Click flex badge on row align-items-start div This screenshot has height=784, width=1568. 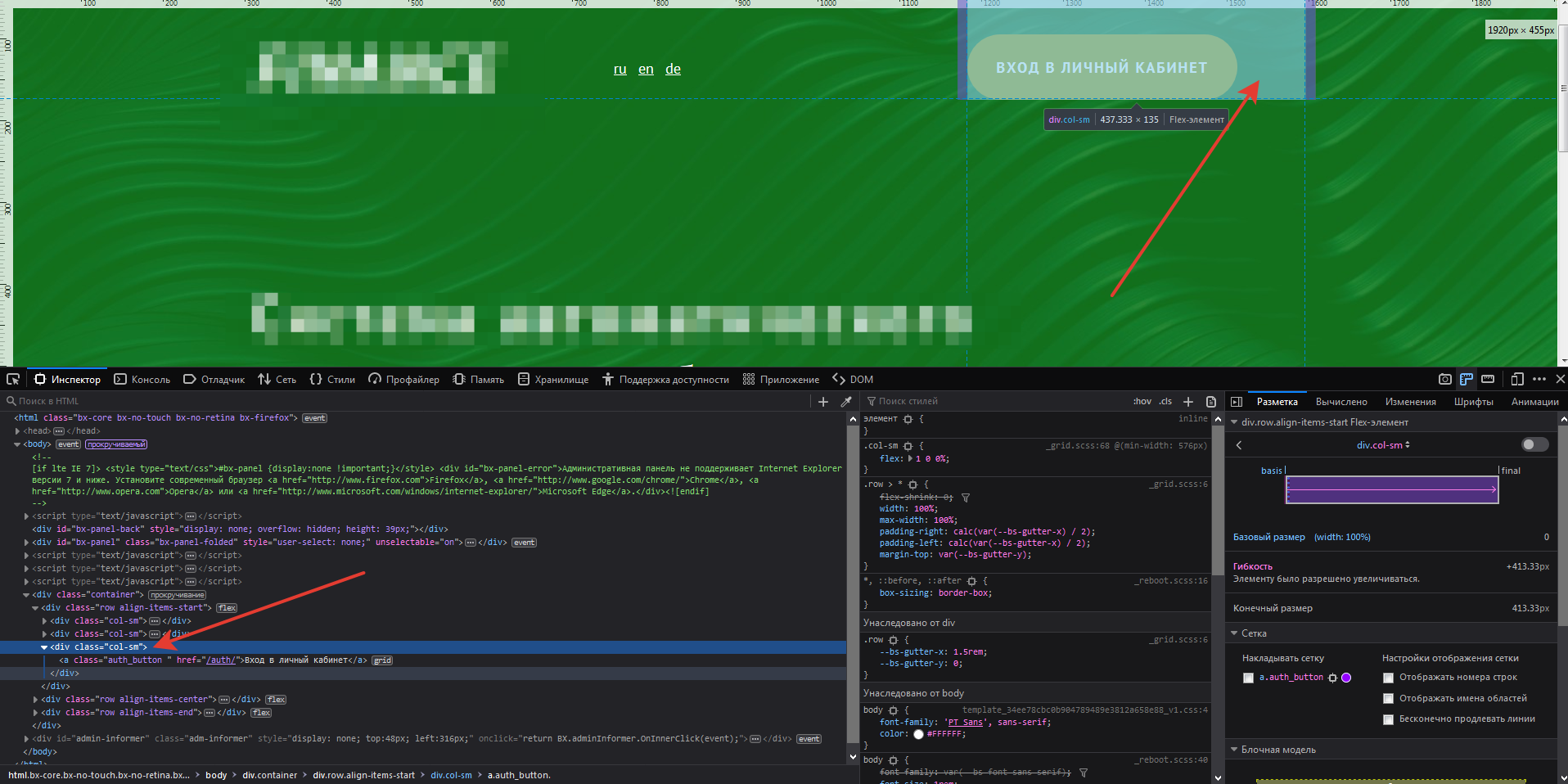point(227,608)
